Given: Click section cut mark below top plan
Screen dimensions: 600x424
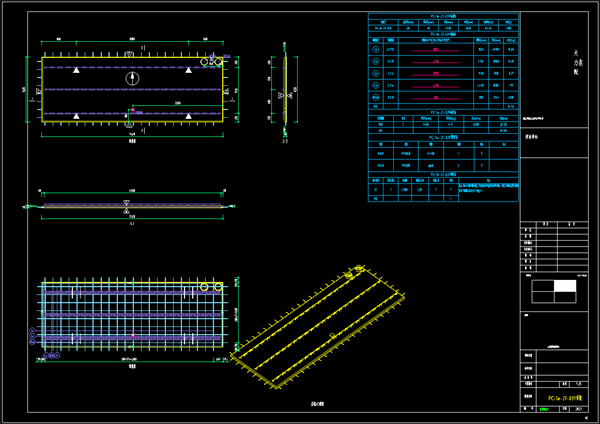Looking at the screenshot, I should (142, 130).
